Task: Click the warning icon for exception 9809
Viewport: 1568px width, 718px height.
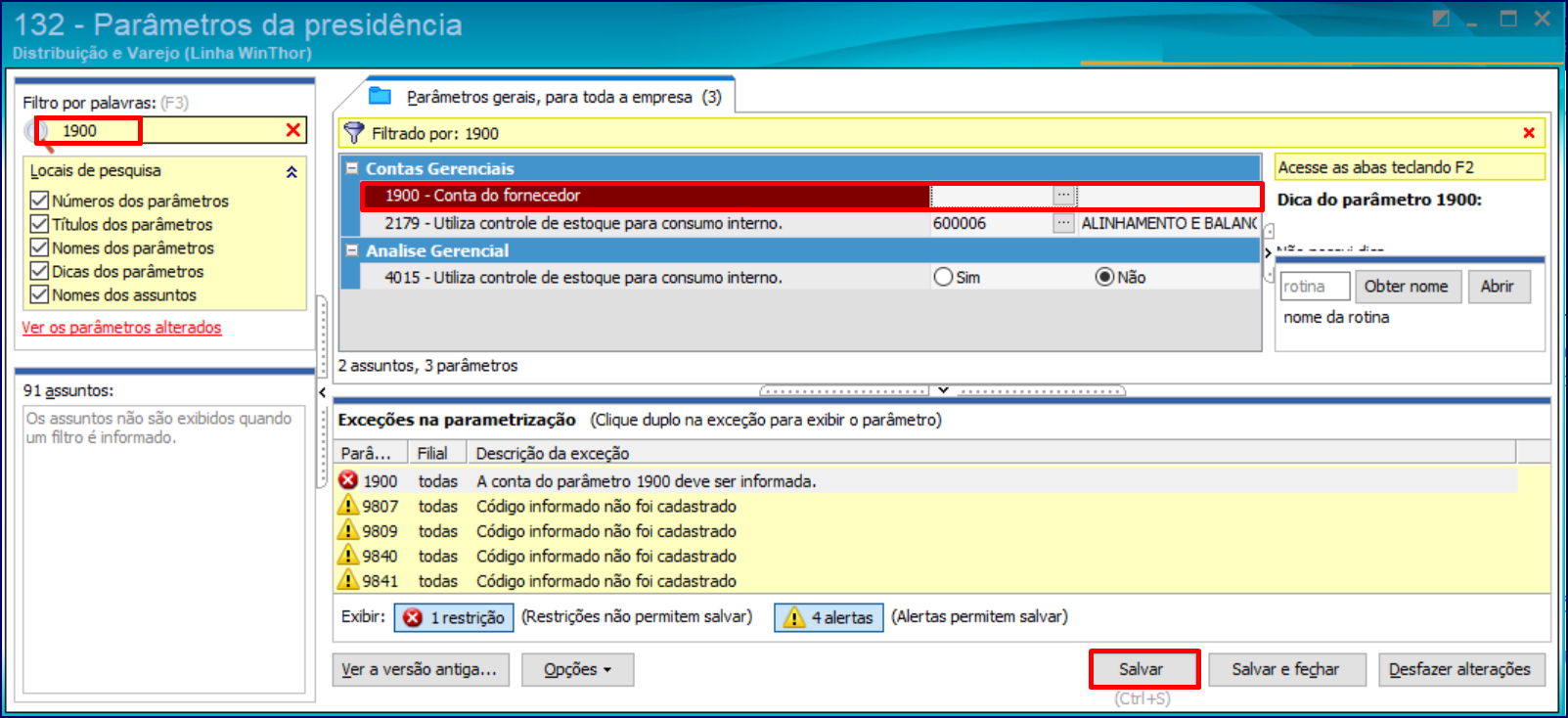Action: pyautogui.click(x=348, y=530)
